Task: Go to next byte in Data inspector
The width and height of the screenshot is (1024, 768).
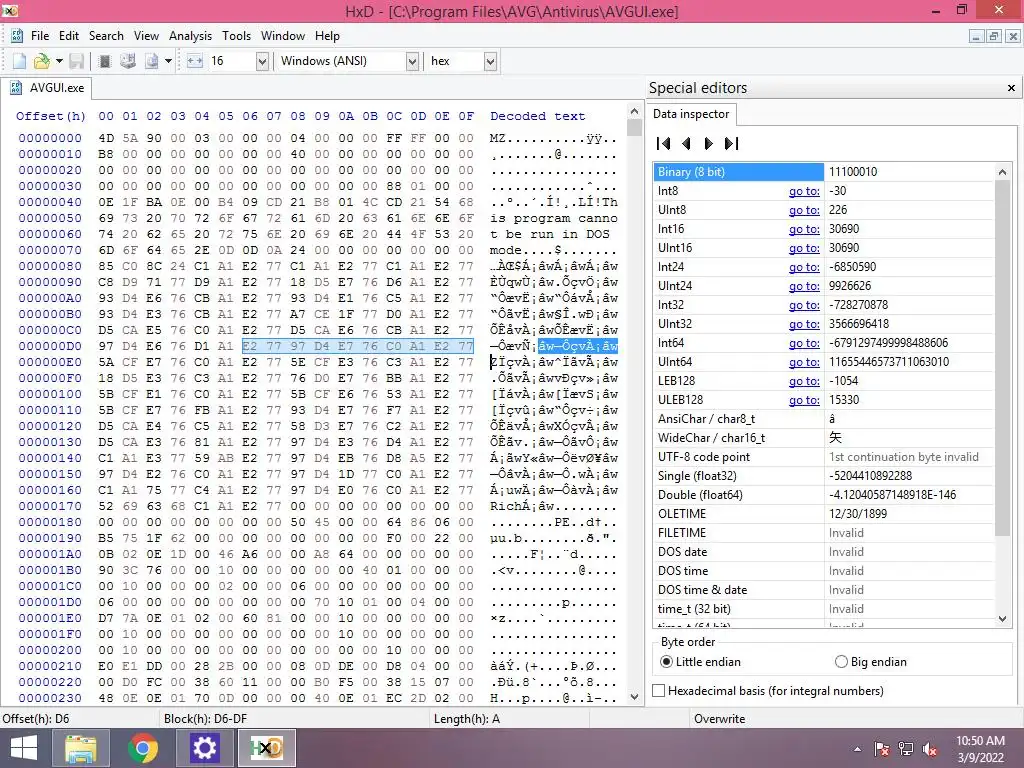Action: (709, 144)
